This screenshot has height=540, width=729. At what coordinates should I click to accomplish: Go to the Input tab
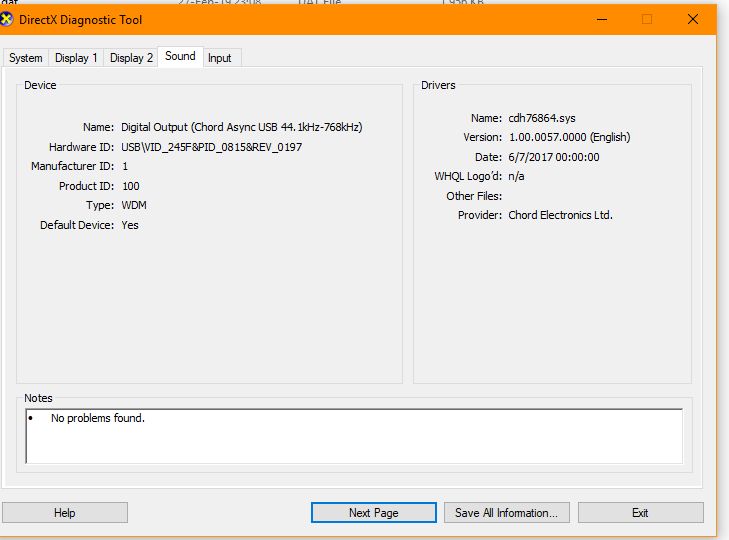(219, 58)
